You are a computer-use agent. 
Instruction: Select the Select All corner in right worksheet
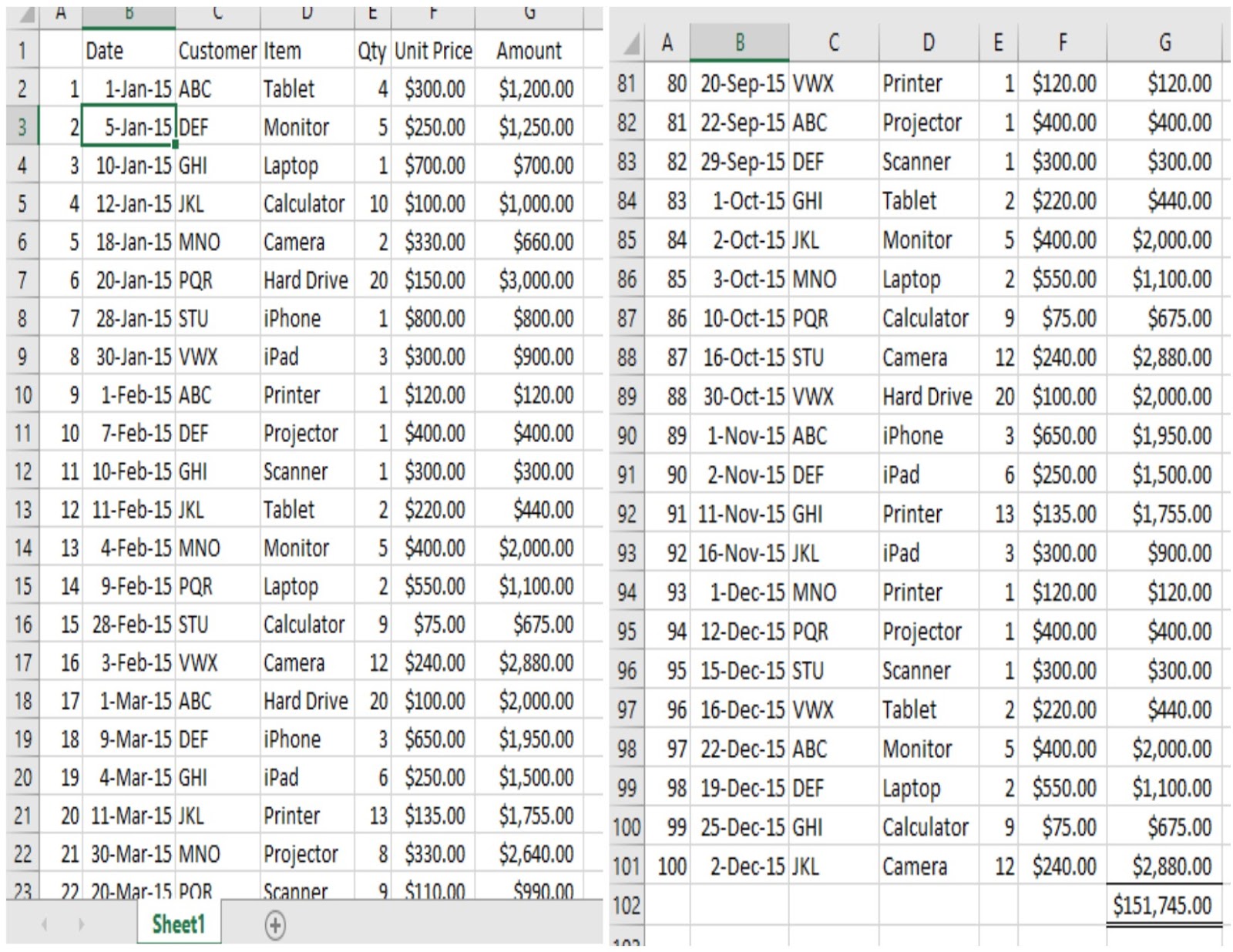(630, 44)
